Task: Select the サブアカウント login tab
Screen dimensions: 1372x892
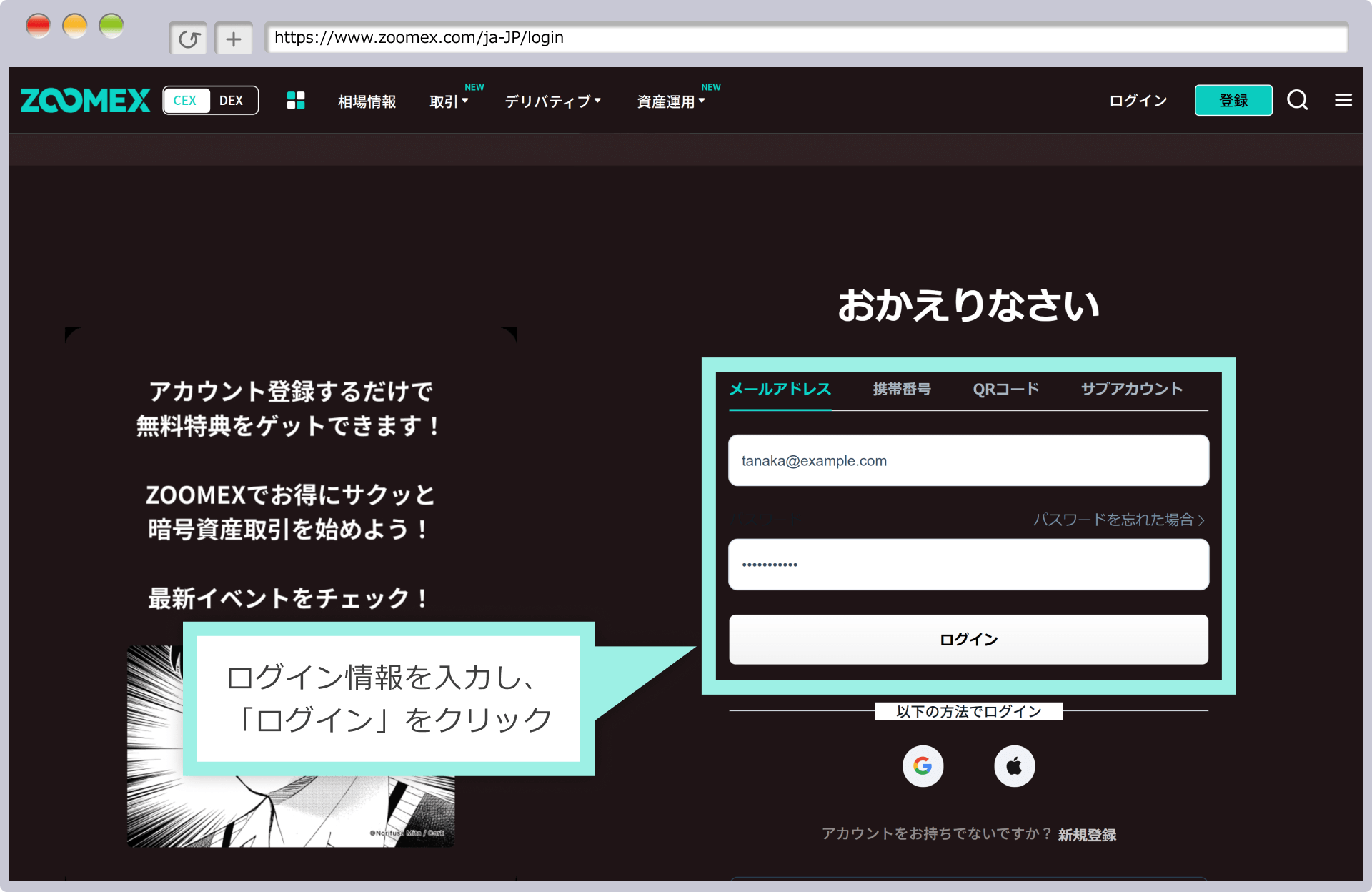Action: pos(1132,390)
